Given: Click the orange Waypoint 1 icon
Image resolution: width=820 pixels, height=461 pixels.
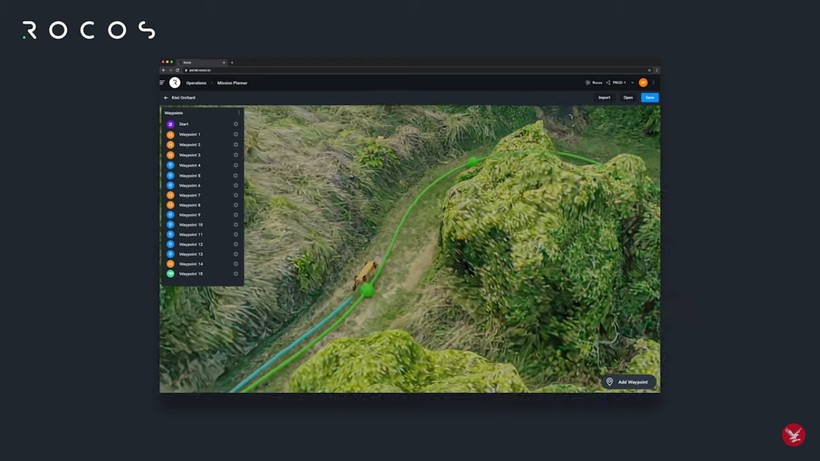Looking at the screenshot, I should (x=170, y=134).
